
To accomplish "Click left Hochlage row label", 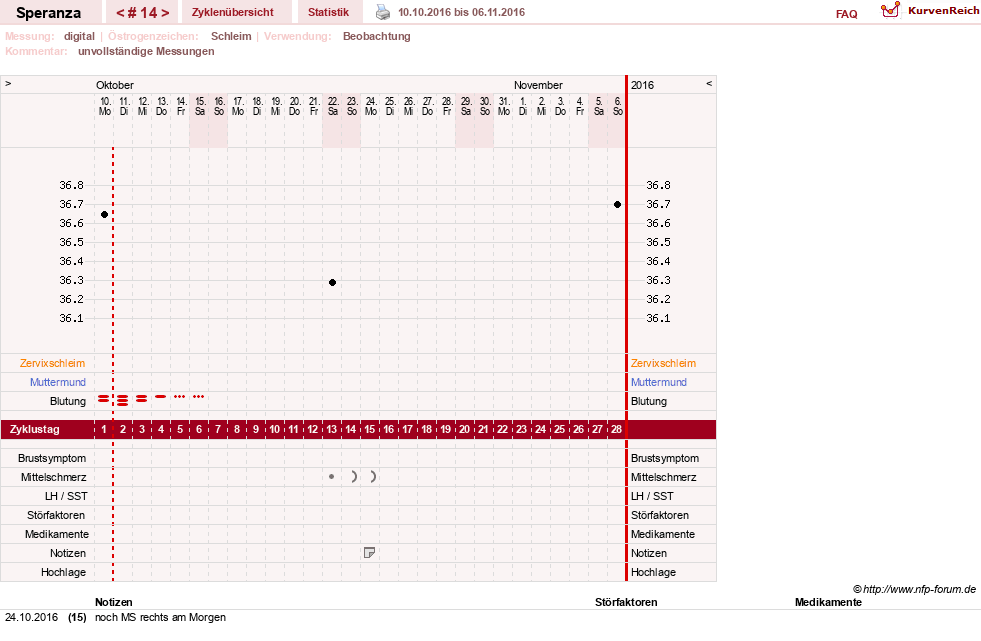I will pyautogui.click(x=63, y=572).
